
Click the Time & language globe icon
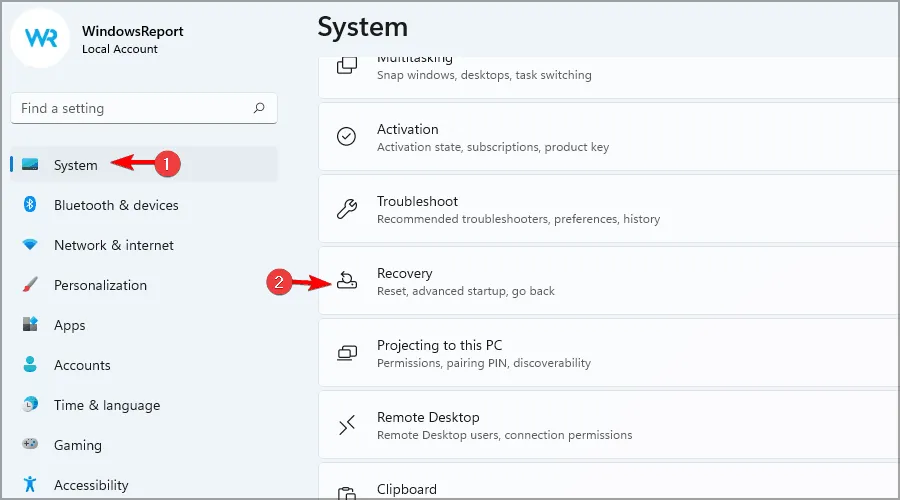[30, 405]
